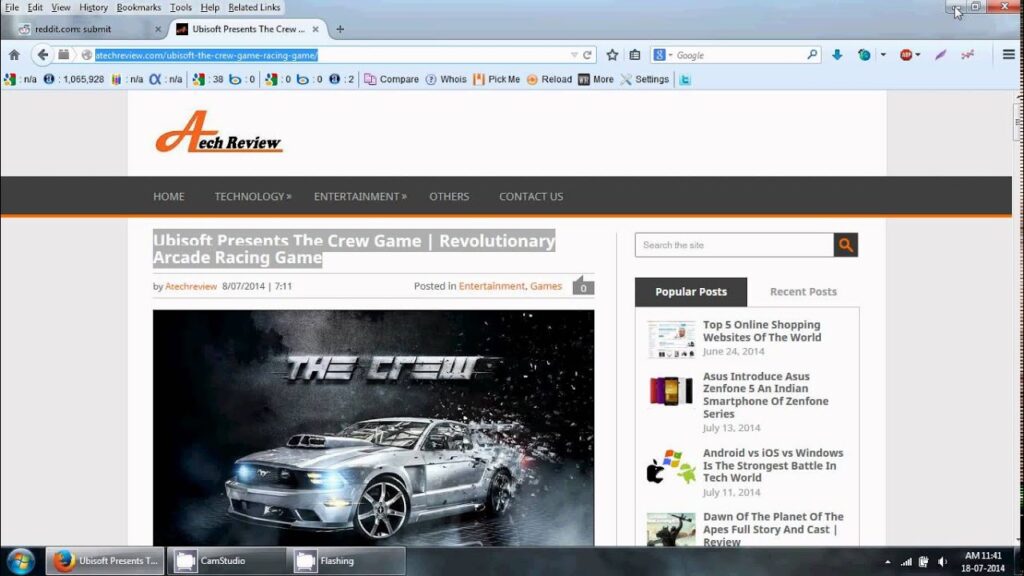
Task: Open the SEO toolbar Settings
Action: coord(645,79)
